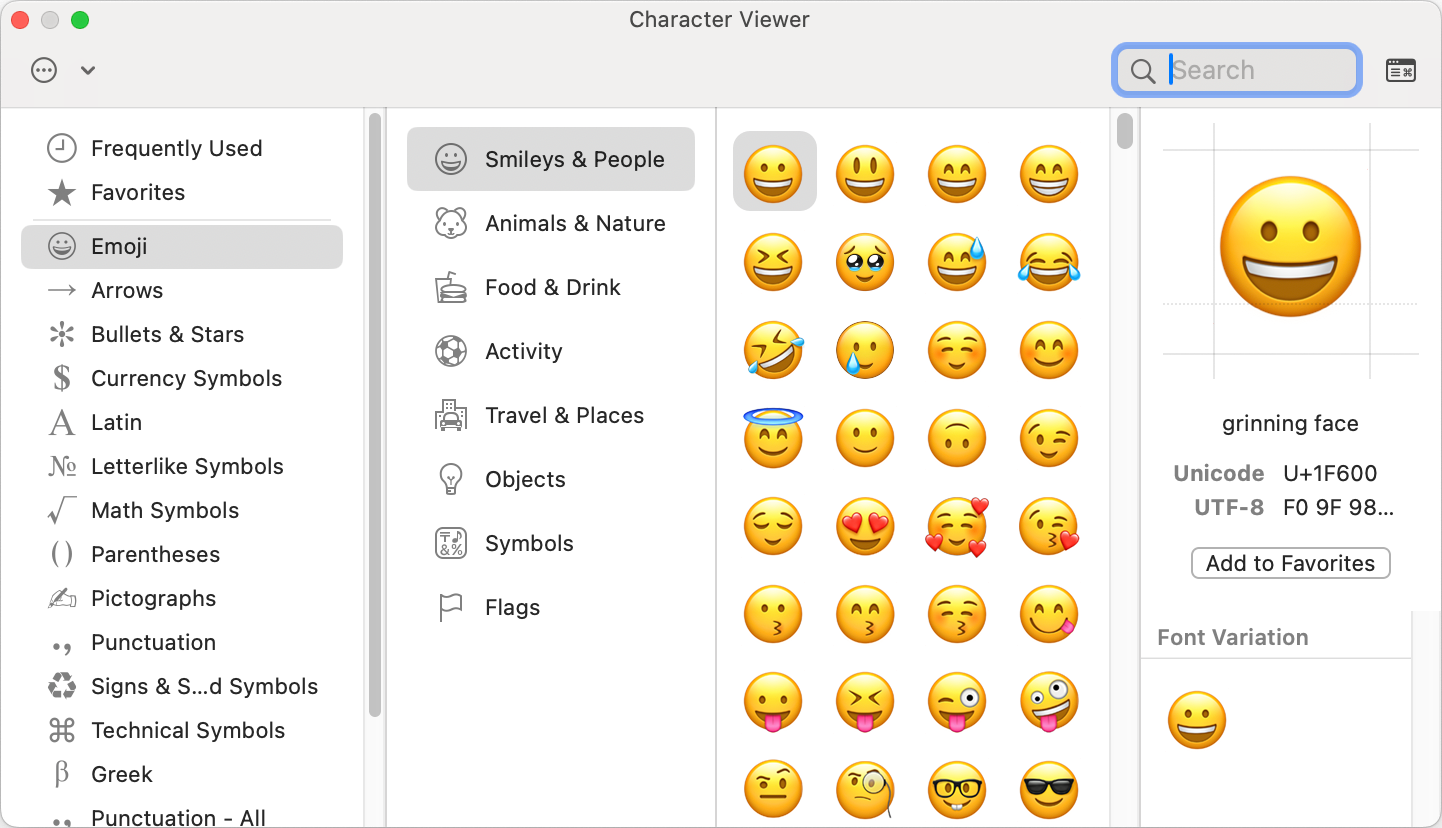This screenshot has width=1442, height=828.
Task: Expand the chevron next to ellipsis button
Action: [88, 70]
